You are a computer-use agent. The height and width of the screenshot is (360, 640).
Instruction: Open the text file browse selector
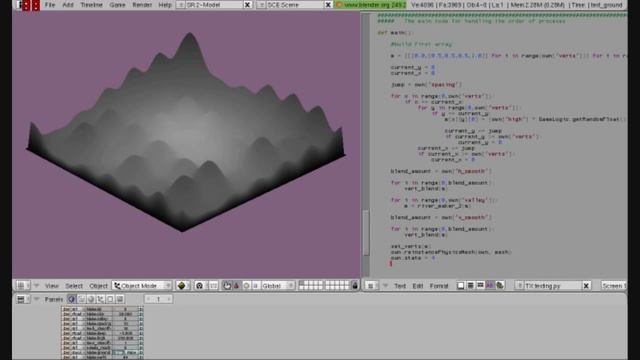pos(520,286)
